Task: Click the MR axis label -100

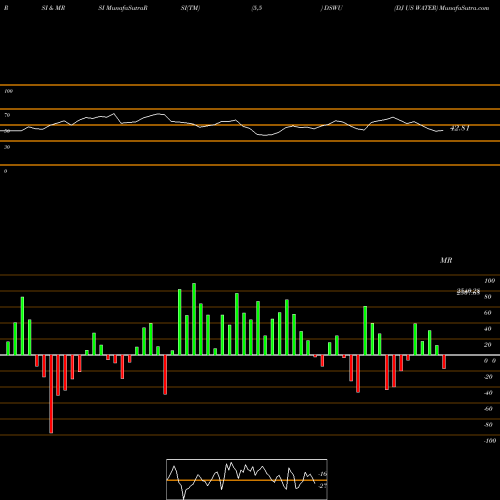Action: click(490, 441)
